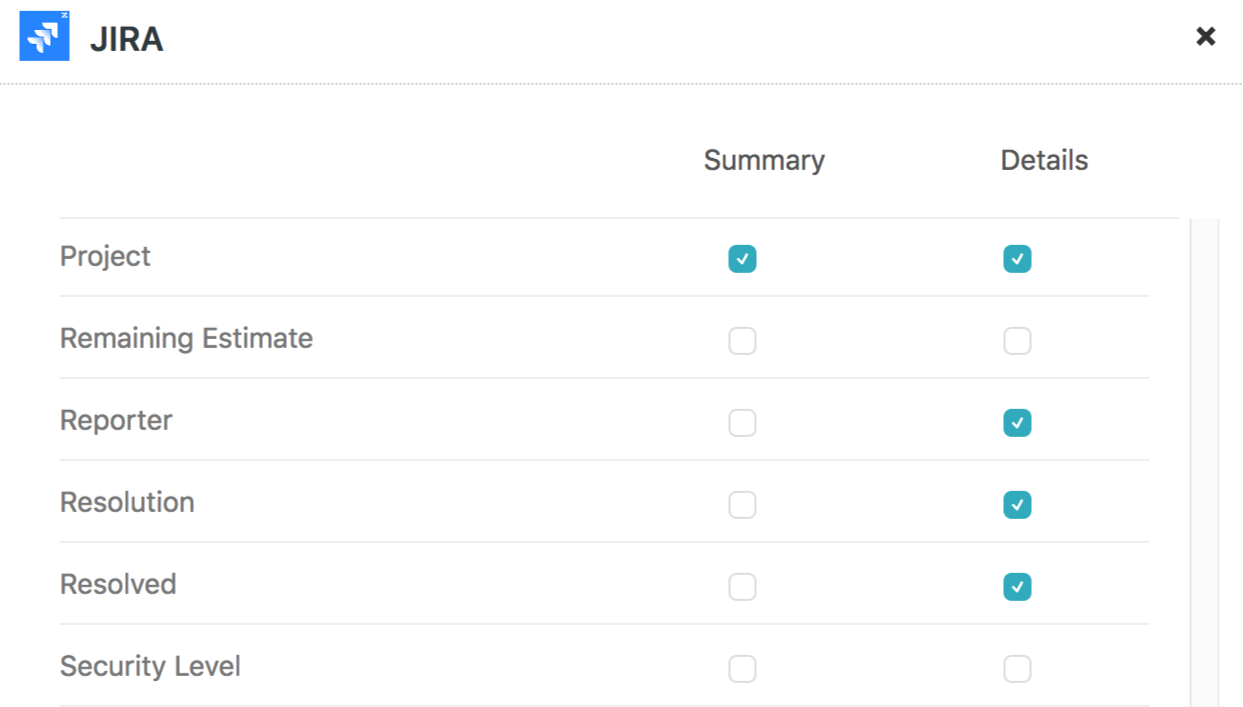Check Security Level for Details
1243x707 pixels.
[1017, 669]
